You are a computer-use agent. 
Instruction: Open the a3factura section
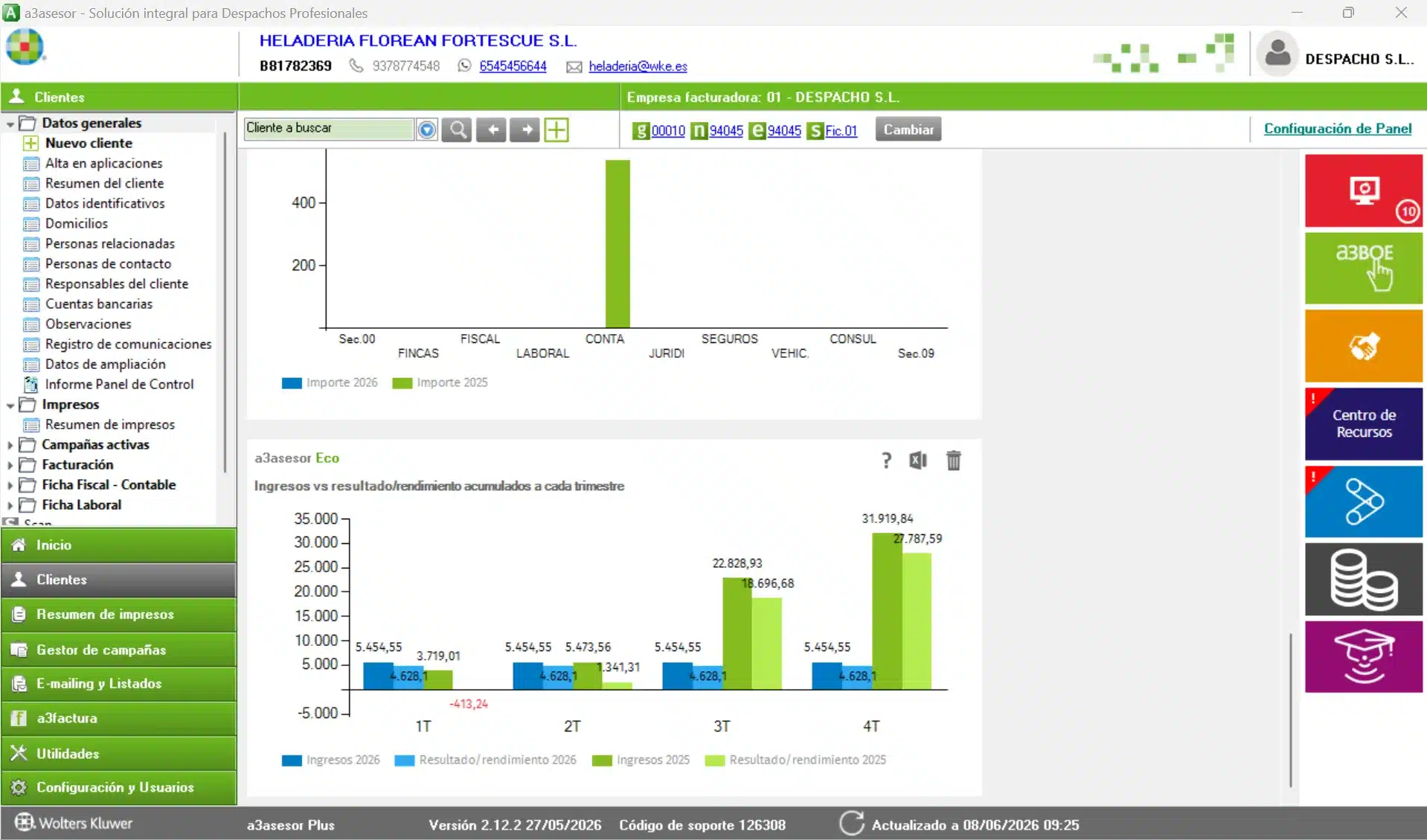point(119,719)
